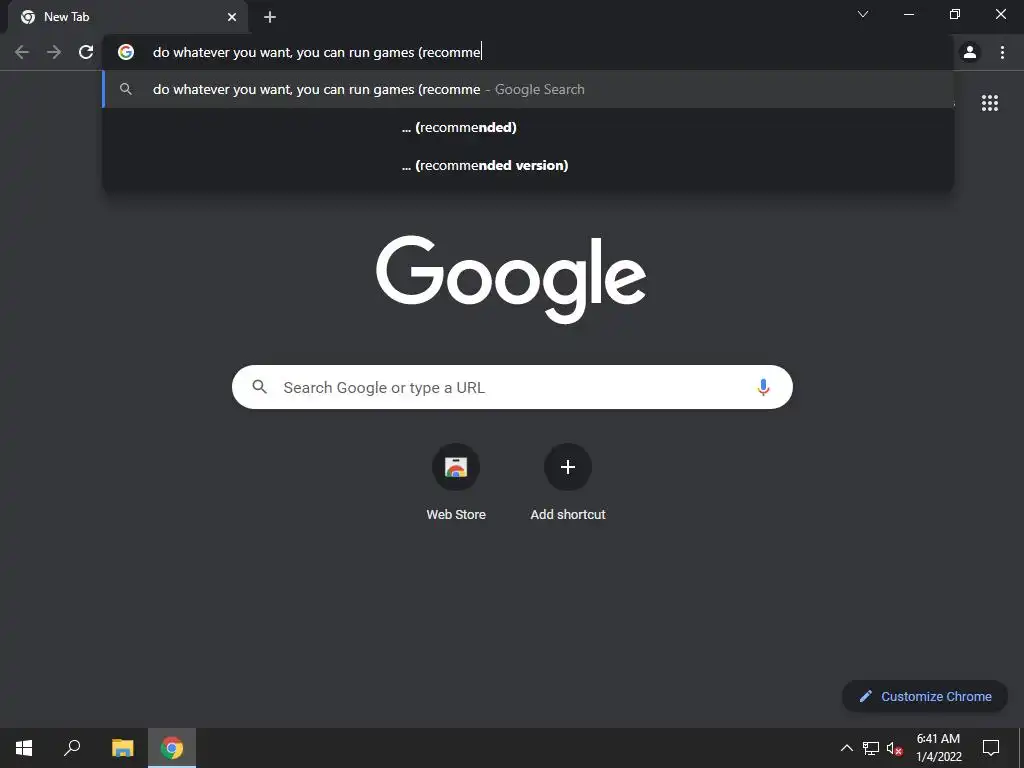Click the search icon in the suggestion row
Image resolution: width=1024 pixels, height=768 pixels.
(126, 89)
